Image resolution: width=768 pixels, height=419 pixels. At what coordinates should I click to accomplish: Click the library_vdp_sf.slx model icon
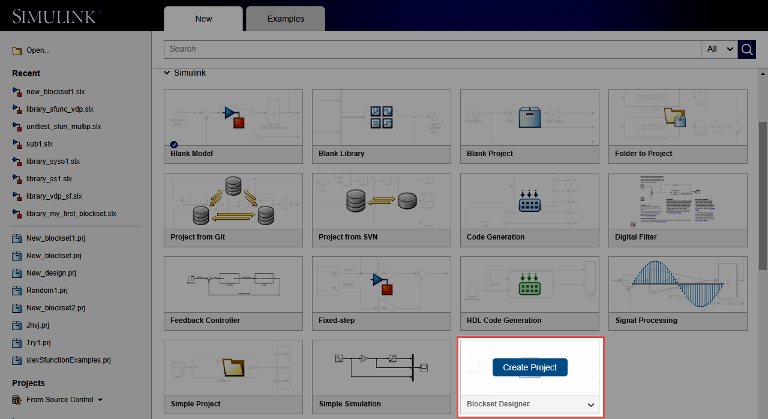17,196
